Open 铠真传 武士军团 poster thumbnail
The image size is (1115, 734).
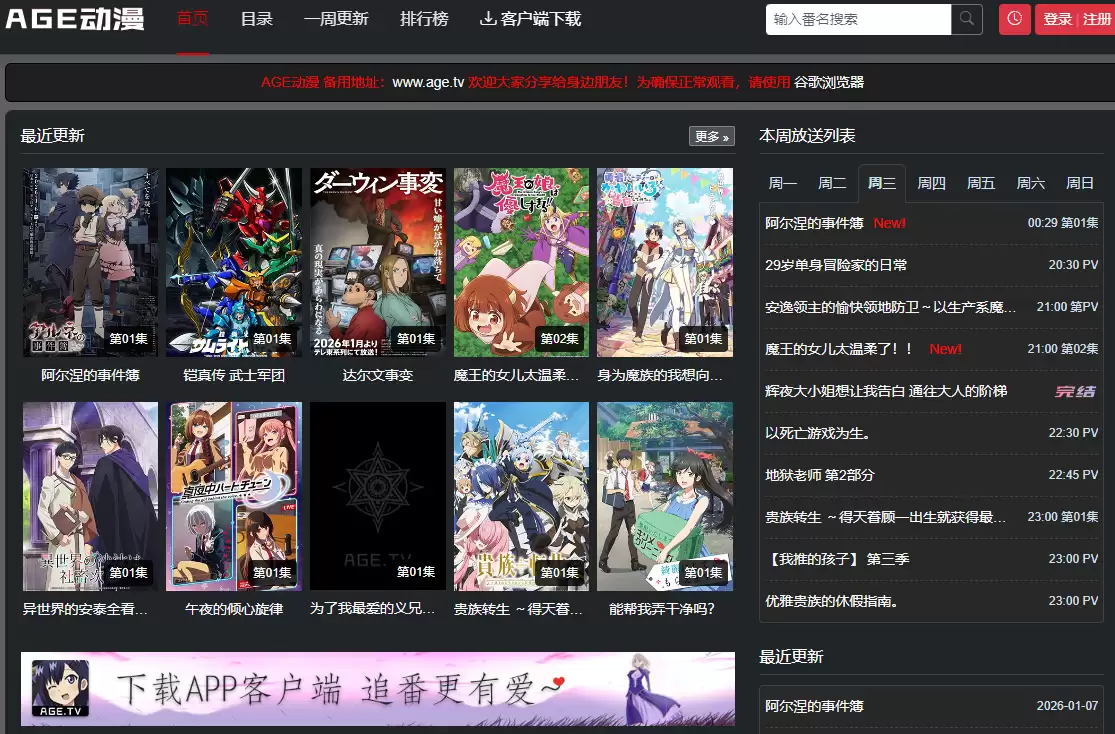tap(234, 262)
